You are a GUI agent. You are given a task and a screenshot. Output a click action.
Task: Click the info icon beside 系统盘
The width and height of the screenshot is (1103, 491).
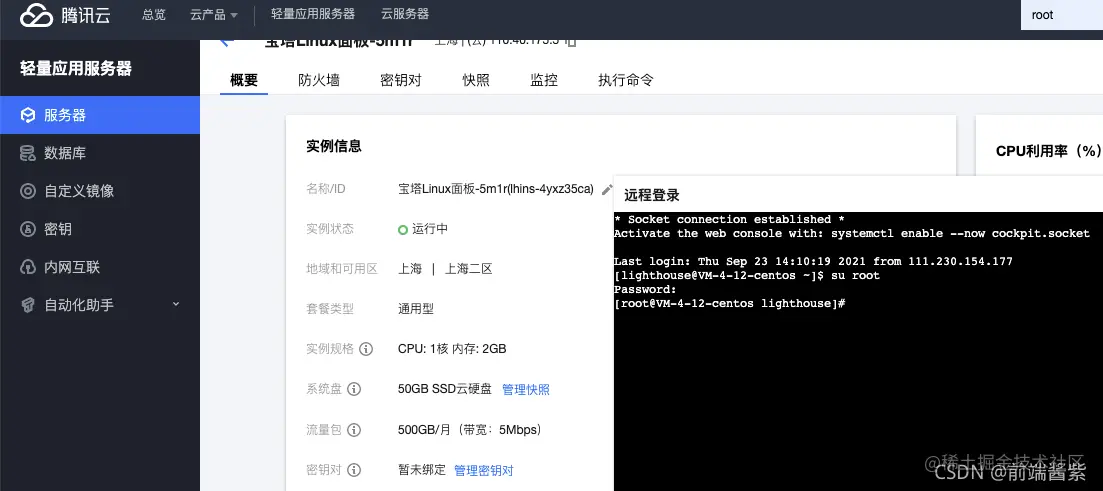(354, 389)
